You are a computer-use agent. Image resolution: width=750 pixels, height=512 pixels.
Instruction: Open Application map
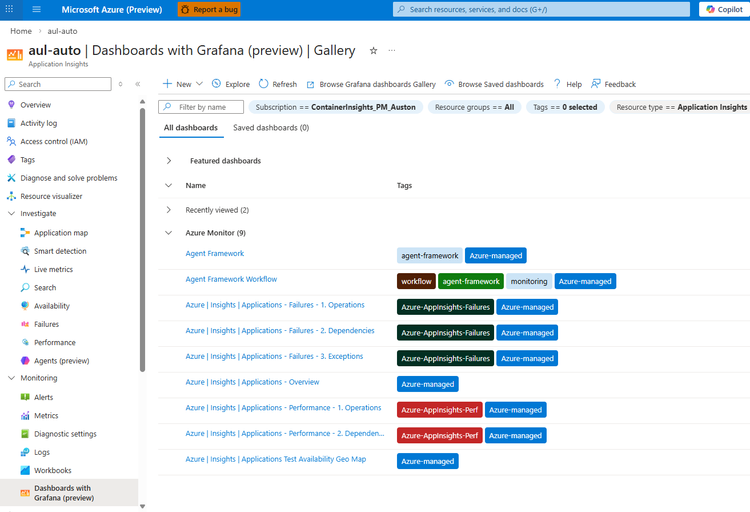pos(61,233)
